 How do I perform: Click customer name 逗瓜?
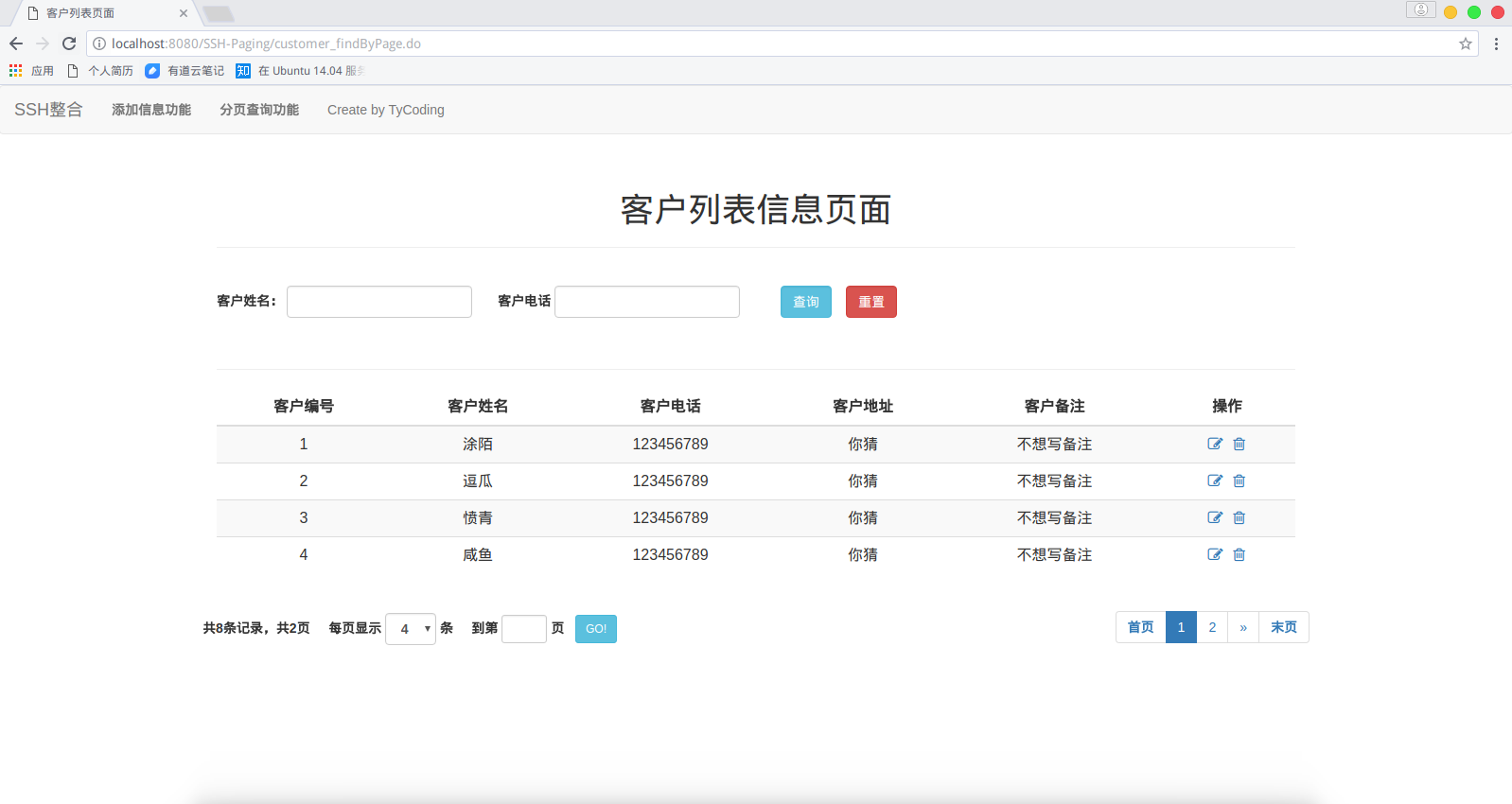pos(478,481)
